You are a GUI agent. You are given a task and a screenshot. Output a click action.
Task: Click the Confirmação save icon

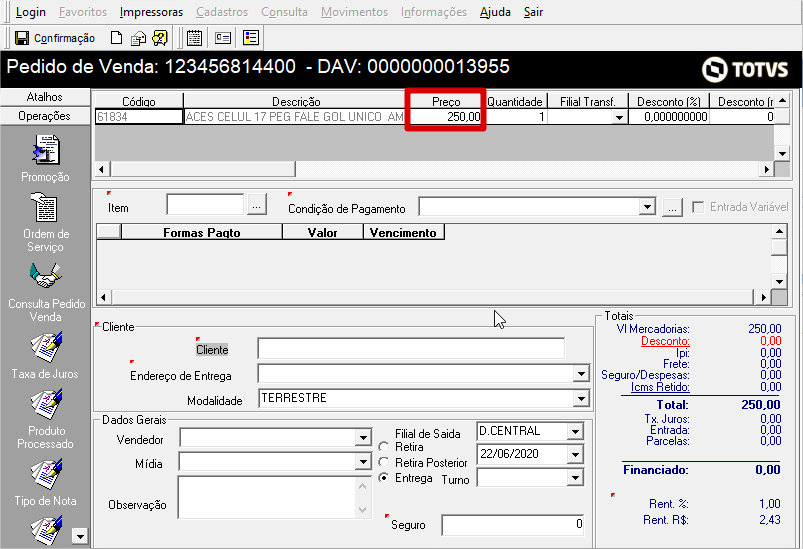pyautogui.click(x=22, y=38)
